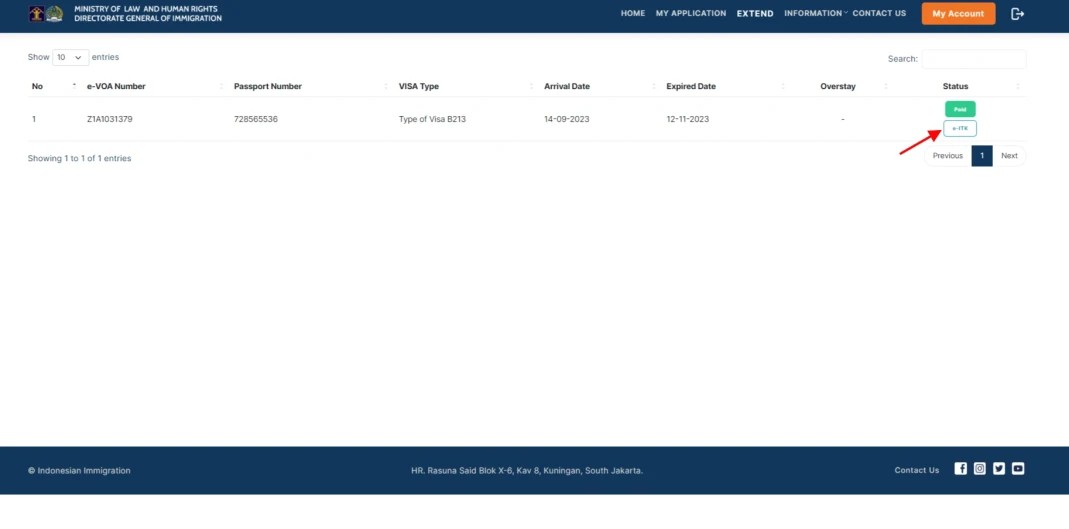Viewport: 1069px width, 529px height.
Task: Open Twitter icon in footer
Action: pyautogui.click(x=999, y=468)
